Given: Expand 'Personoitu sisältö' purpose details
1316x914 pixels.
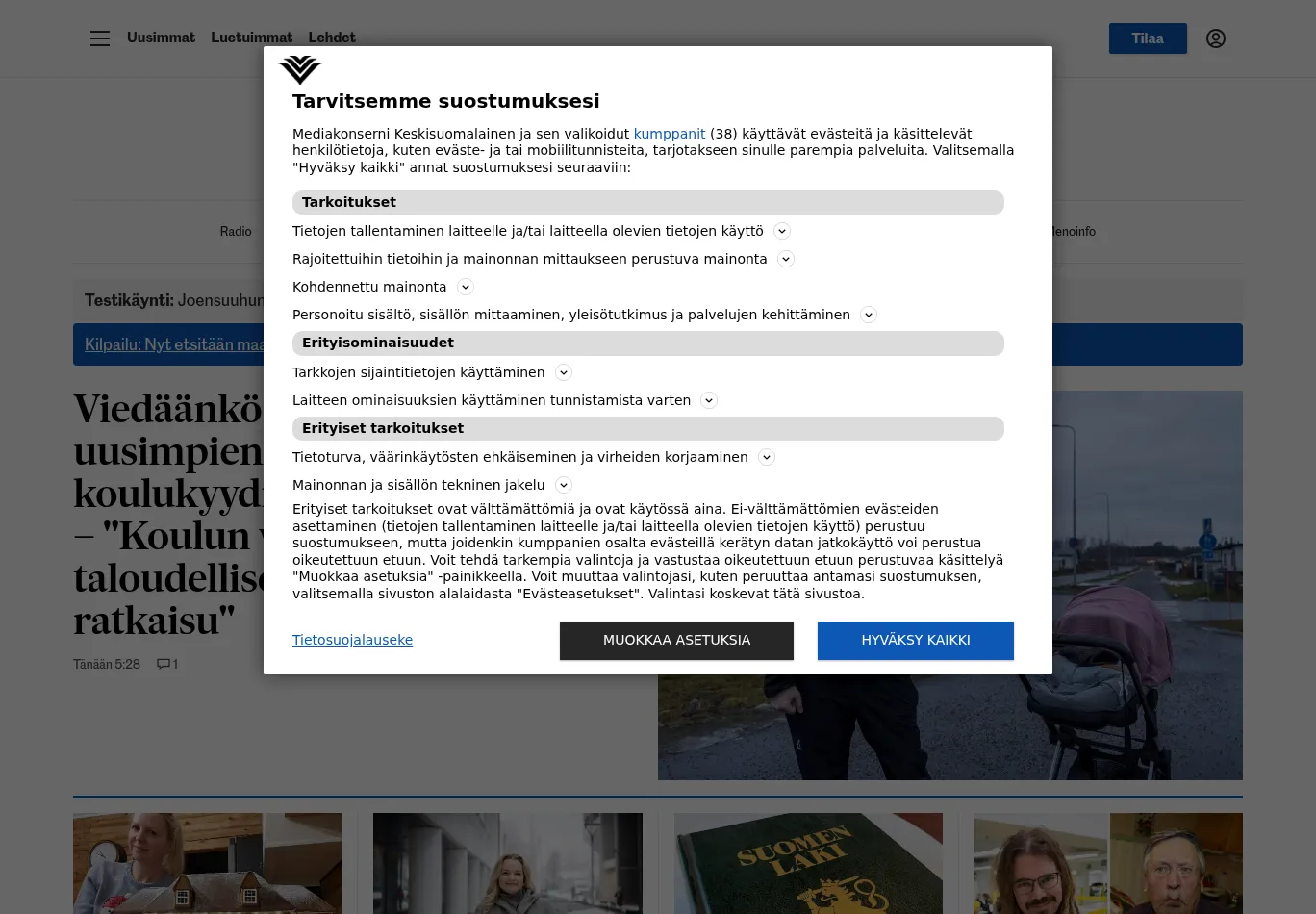Looking at the screenshot, I should pos(869,315).
